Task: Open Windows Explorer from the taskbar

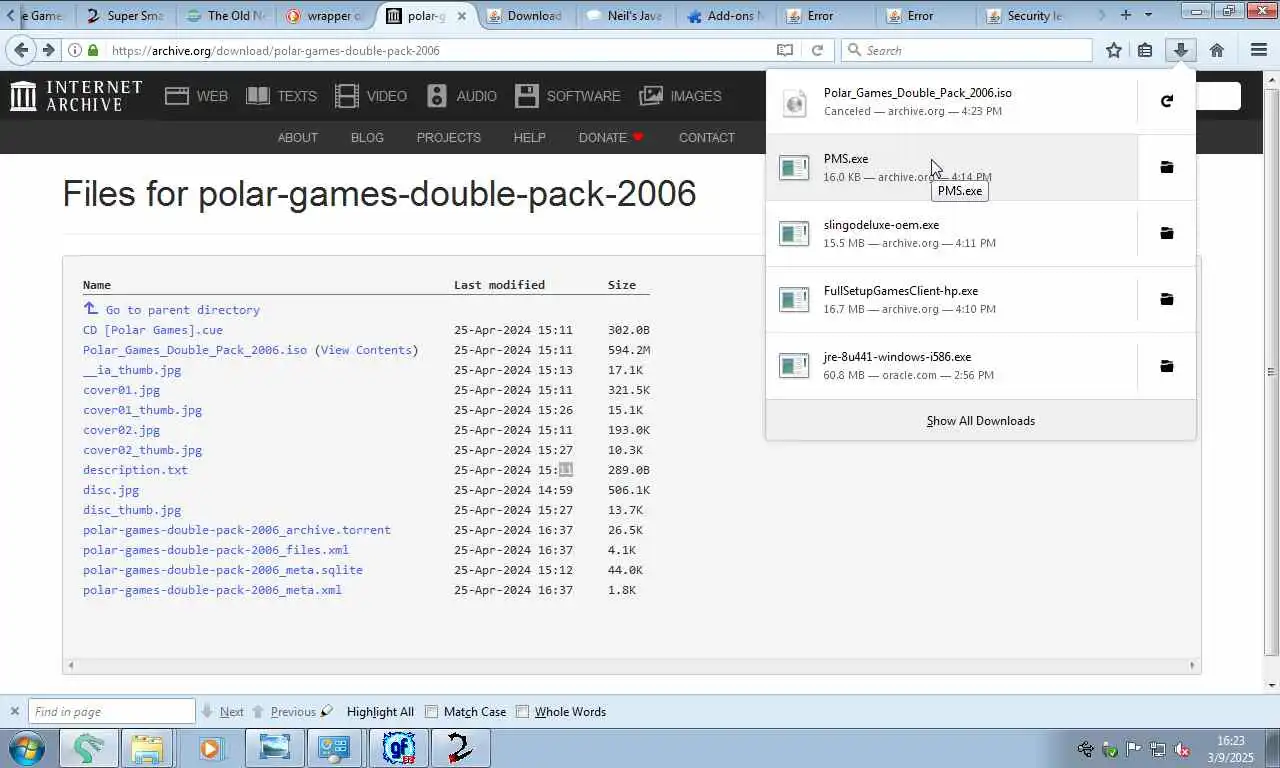Action: (147, 748)
